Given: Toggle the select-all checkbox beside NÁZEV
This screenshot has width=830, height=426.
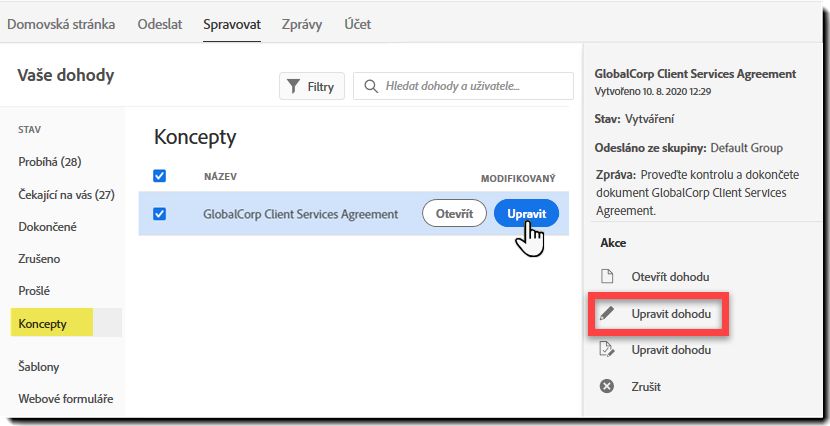Looking at the screenshot, I should click(159, 176).
